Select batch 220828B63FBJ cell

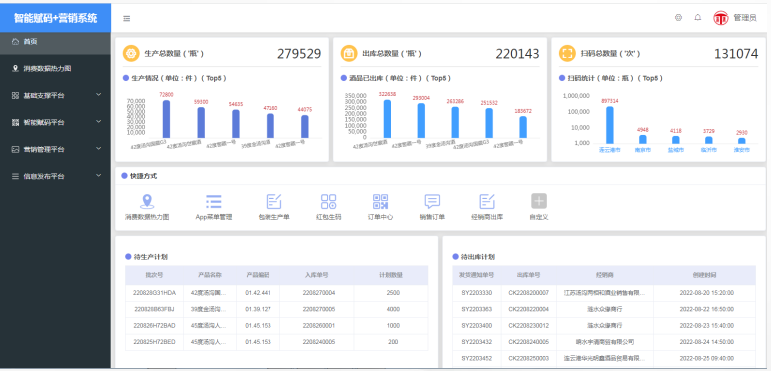[154, 309]
